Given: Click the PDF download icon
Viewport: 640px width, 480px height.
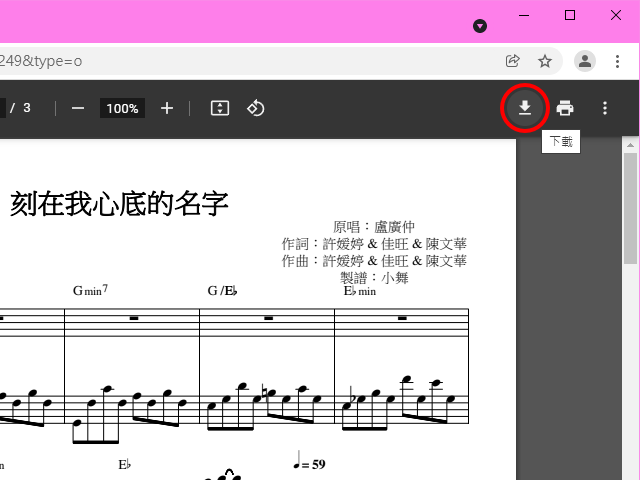Looking at the screenshot, I should tap(524, 108).
